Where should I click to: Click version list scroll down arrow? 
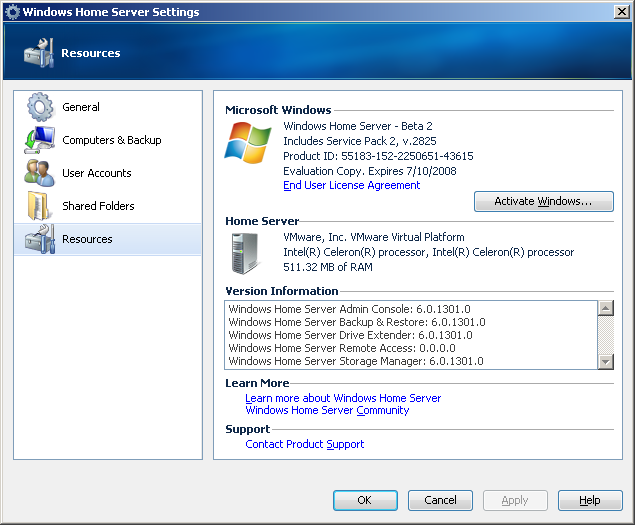point(606,361)
